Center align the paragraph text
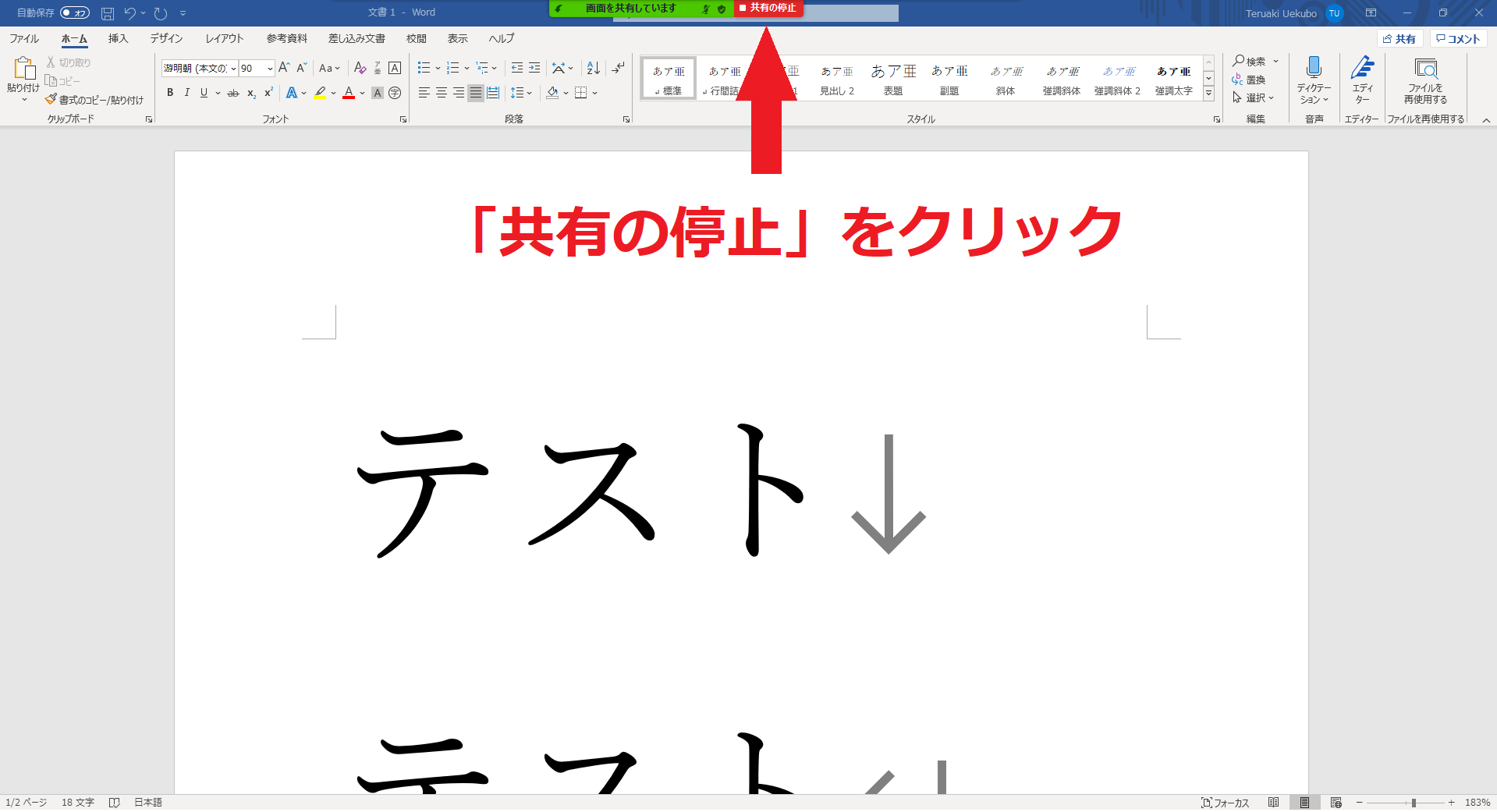Screen dimensions: 1497x812 (x=442, y=93)
